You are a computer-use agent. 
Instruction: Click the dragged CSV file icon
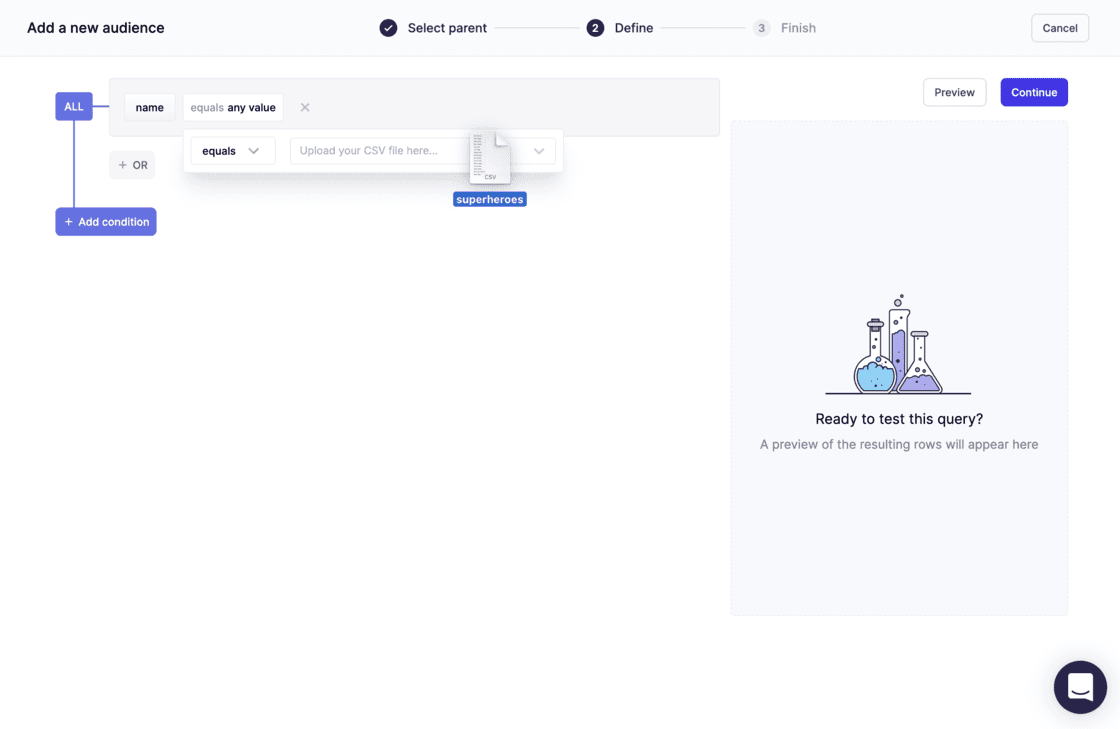point(489,155)
